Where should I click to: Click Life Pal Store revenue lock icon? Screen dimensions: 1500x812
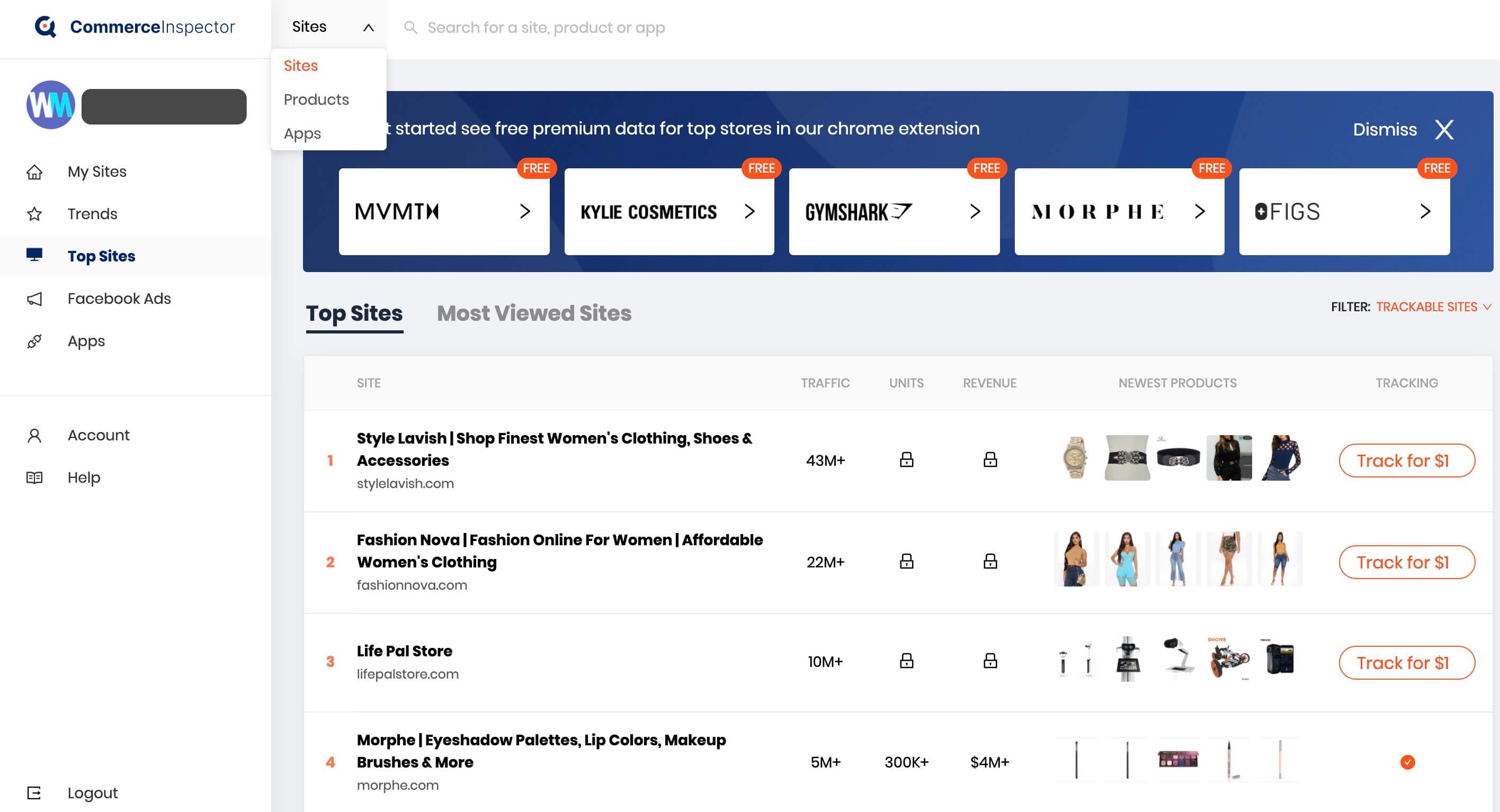click(x=990, y=661)
